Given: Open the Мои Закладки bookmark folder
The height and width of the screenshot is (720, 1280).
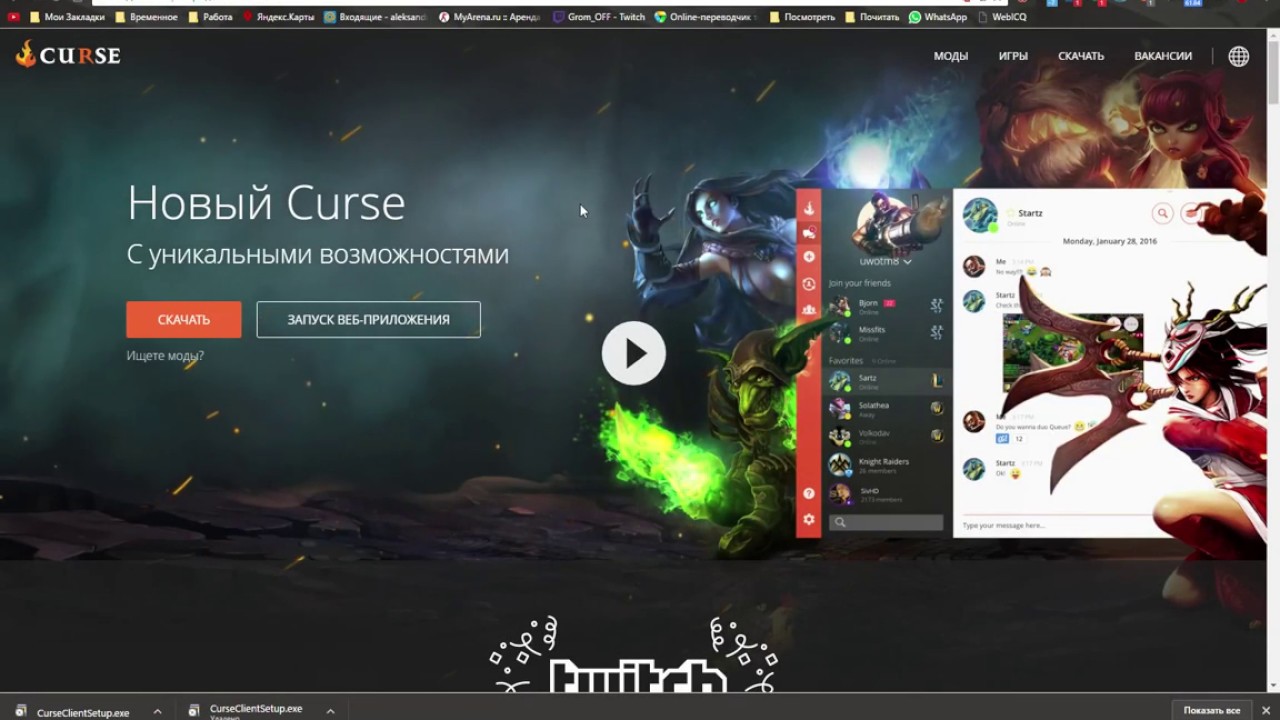Looking at the screenshot, I should 68,17.
